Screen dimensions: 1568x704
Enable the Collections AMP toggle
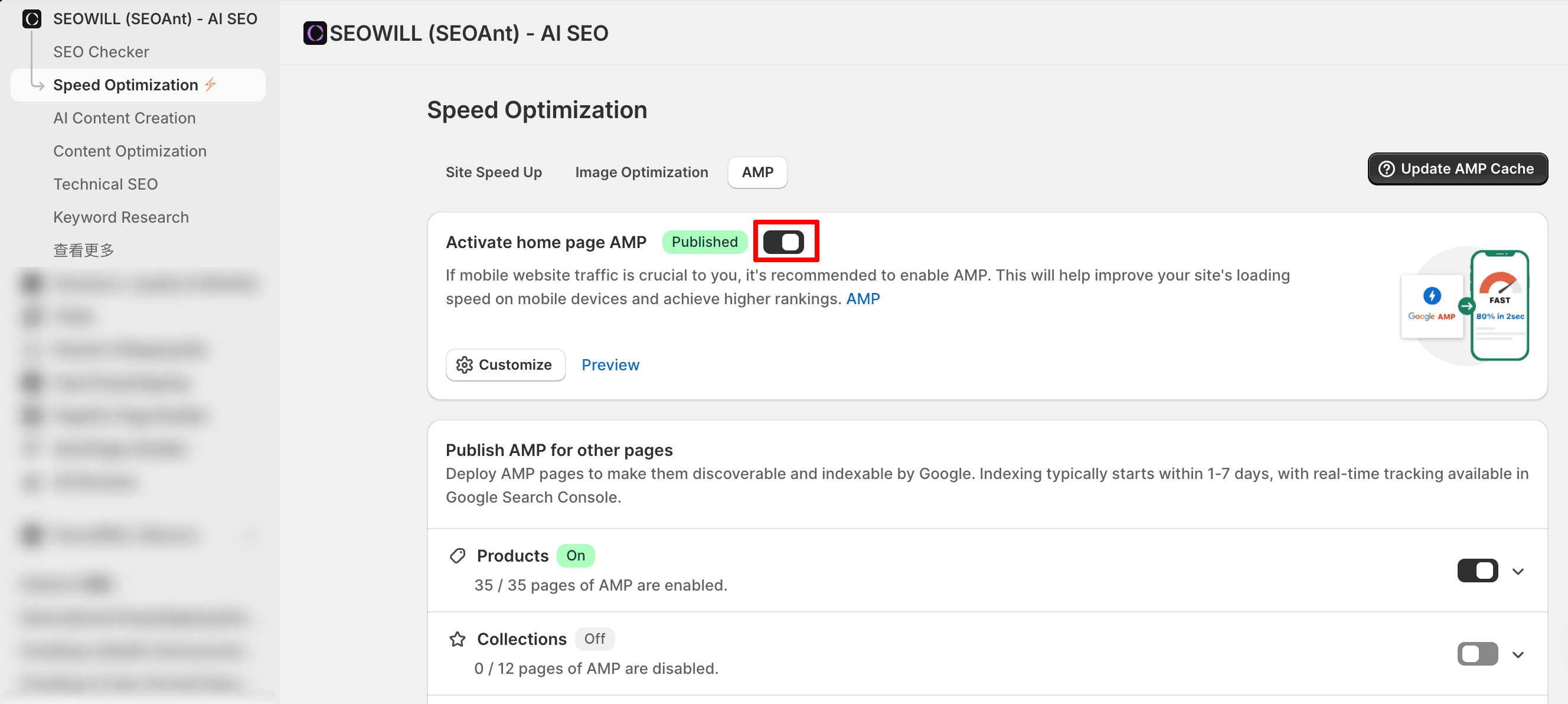(x=1476, y=654)
